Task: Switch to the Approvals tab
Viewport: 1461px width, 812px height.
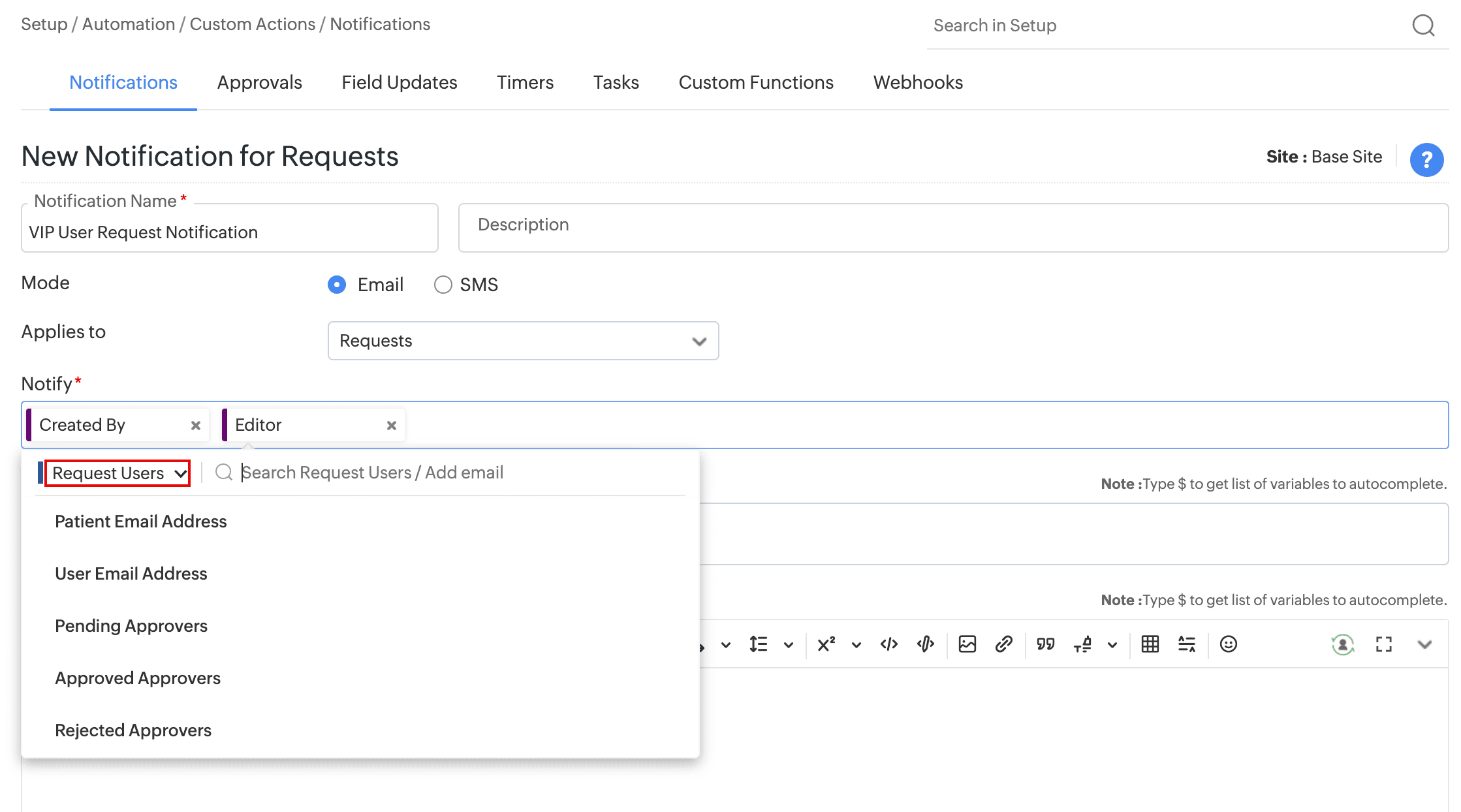Action: pyautogui.click(x=259, y=82)
